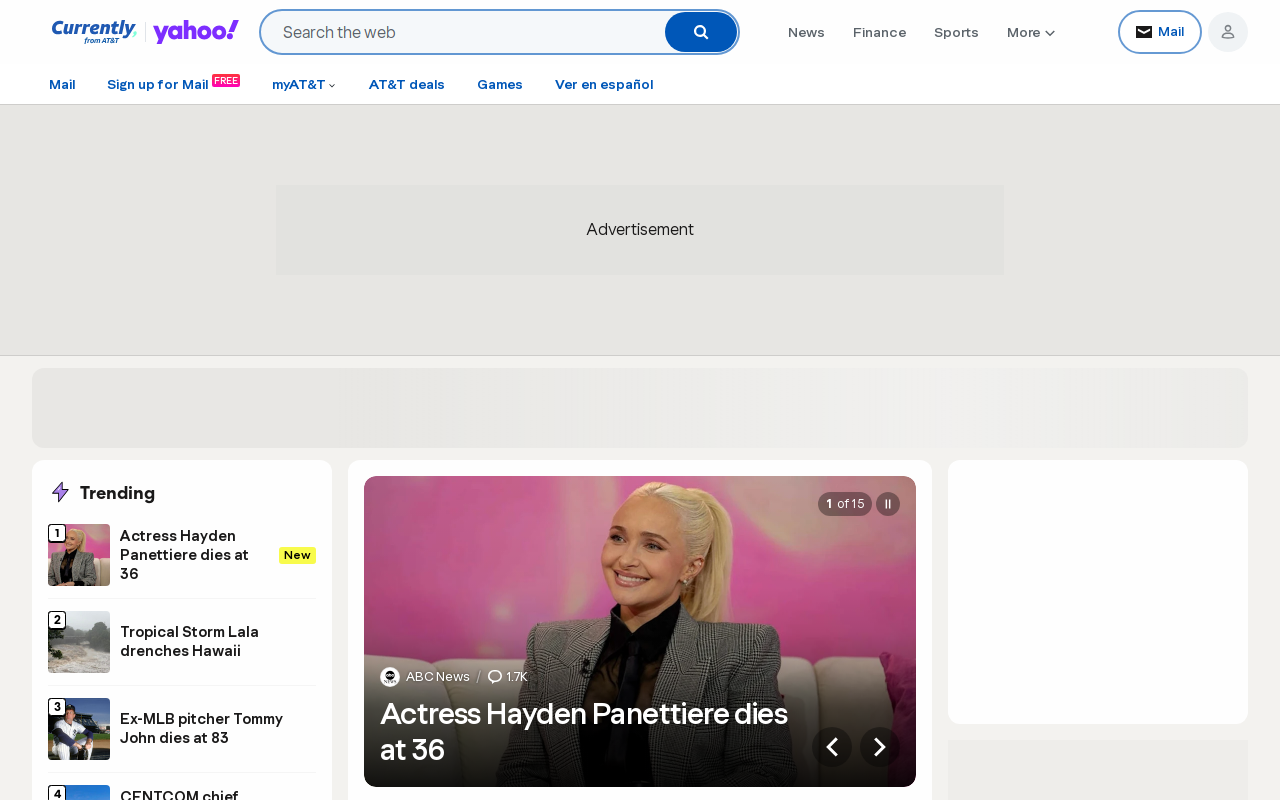This screenshot has height=800, width=1280.
Task: Click the slide counter 1 of 15
Action: [x=845, y=504]
